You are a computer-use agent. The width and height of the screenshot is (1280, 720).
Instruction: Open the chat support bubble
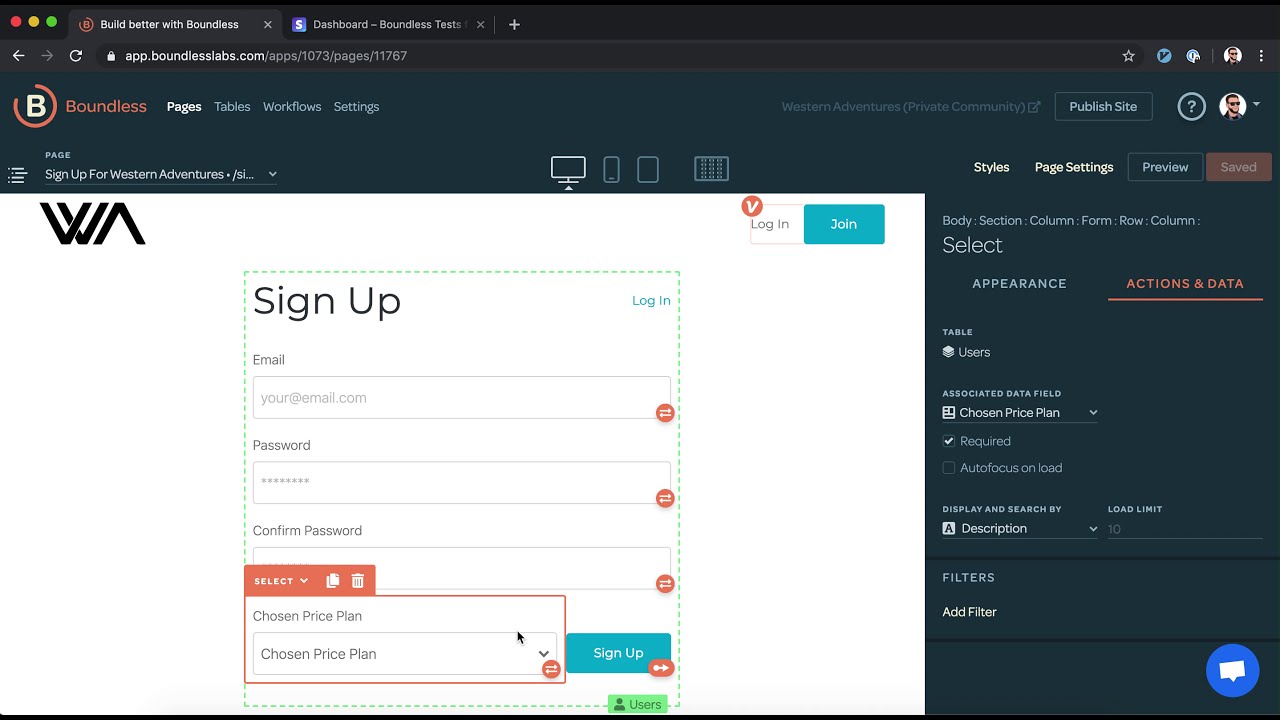click(x=1232, y=671)
